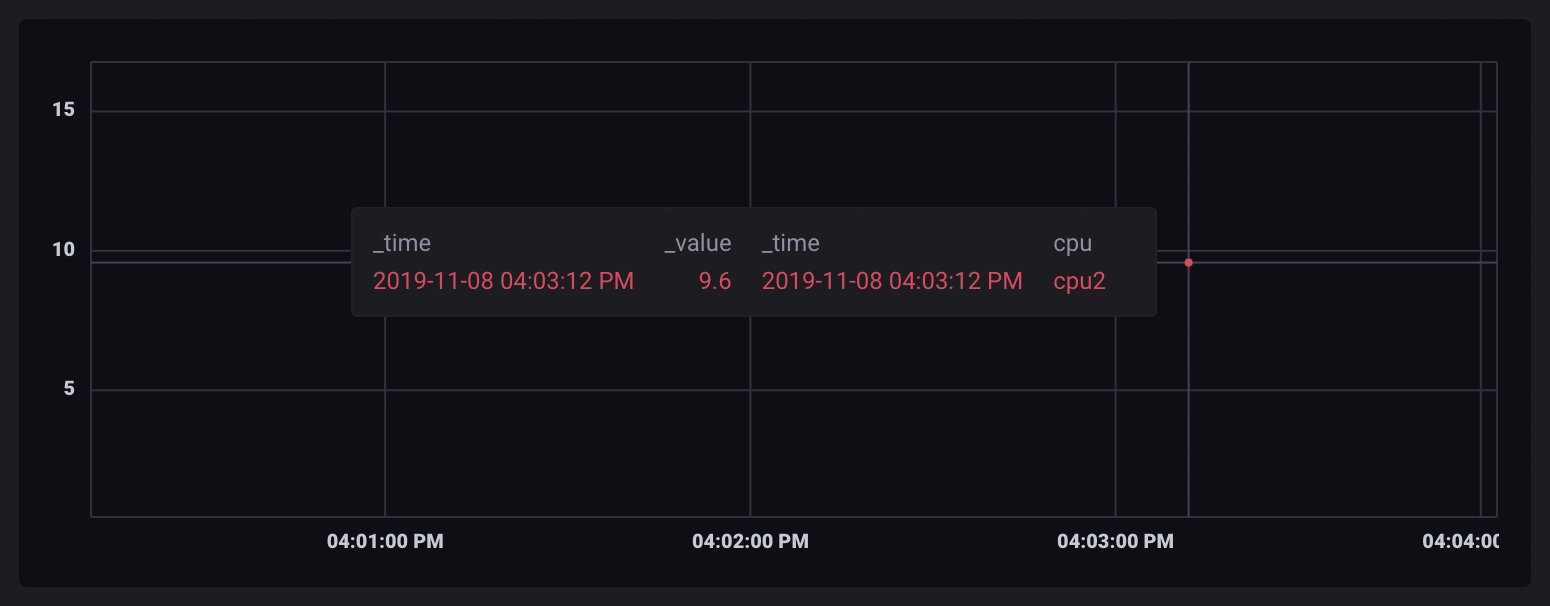1550x606 pixels.
Task: Click the vertical crosshair line under the data point
Action: pos(1188,420)
